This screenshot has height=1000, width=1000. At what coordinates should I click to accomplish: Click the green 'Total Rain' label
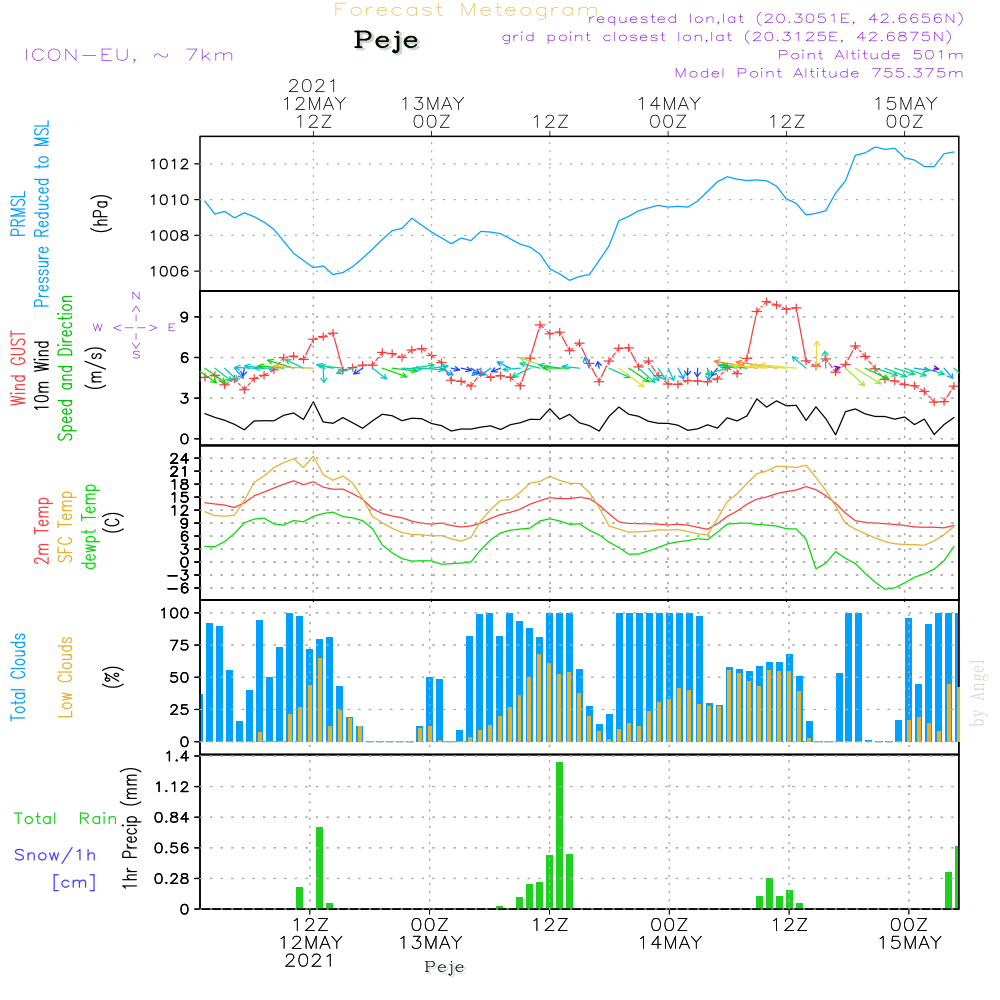tap(66, 818)
